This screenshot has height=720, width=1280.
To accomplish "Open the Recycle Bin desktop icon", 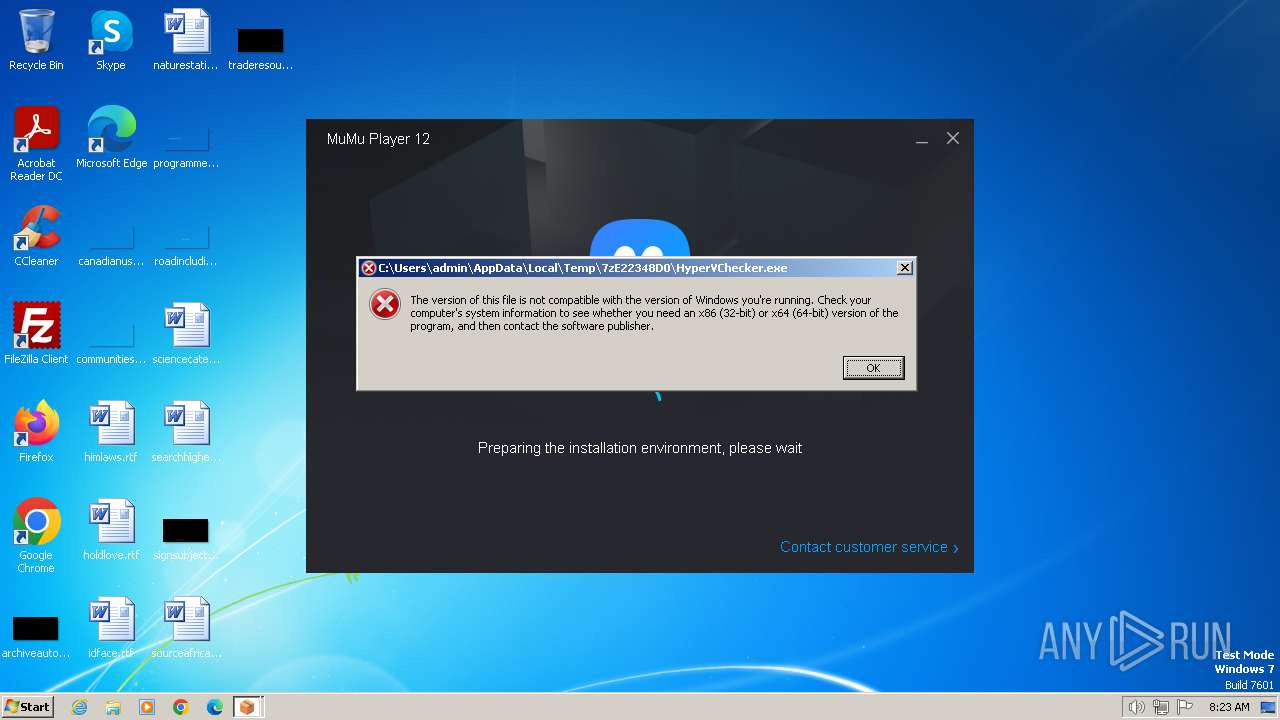I will click(36, 40).
